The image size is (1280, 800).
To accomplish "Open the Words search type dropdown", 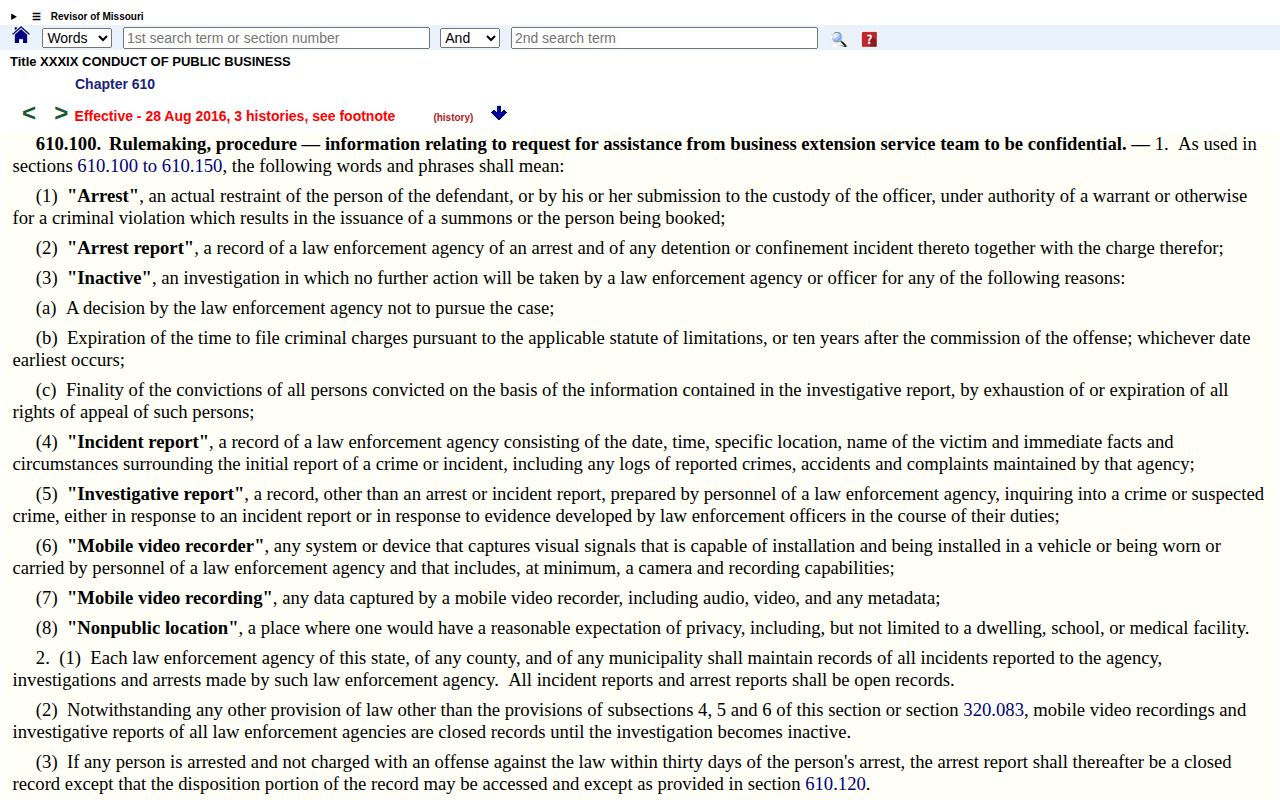I will point(77,38).
